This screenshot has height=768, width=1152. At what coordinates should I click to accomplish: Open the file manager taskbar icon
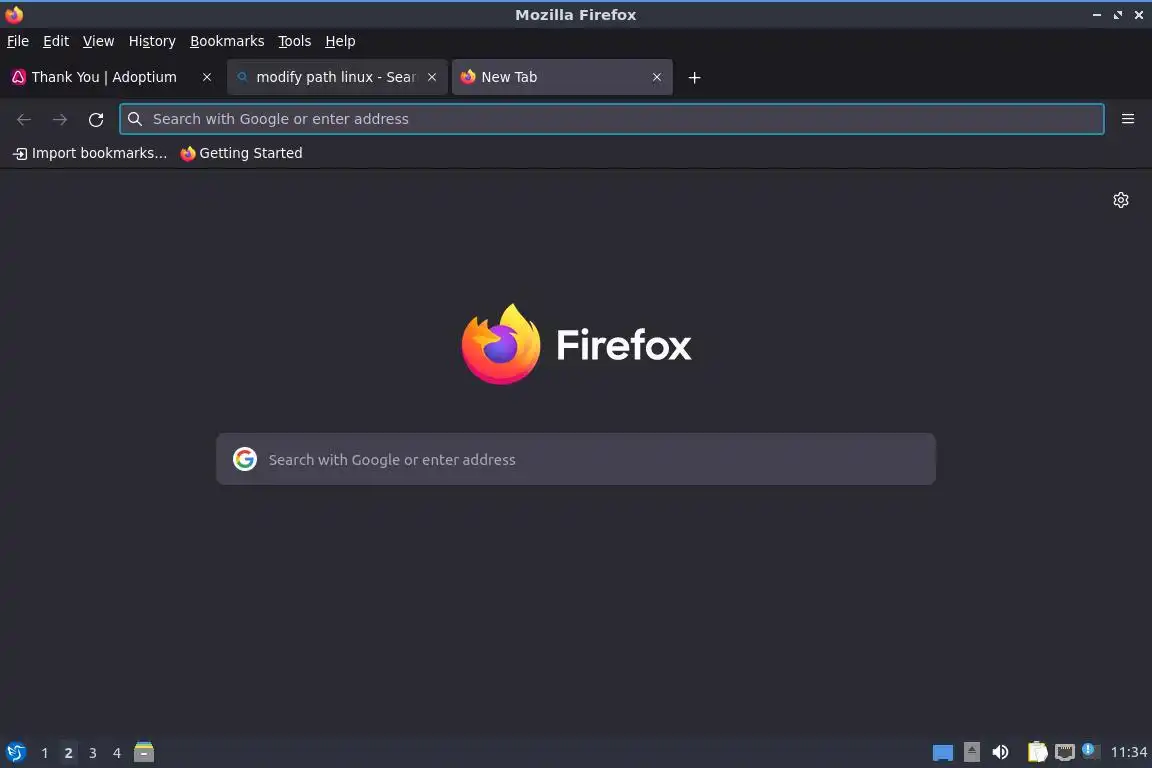(x=144, y=753)
